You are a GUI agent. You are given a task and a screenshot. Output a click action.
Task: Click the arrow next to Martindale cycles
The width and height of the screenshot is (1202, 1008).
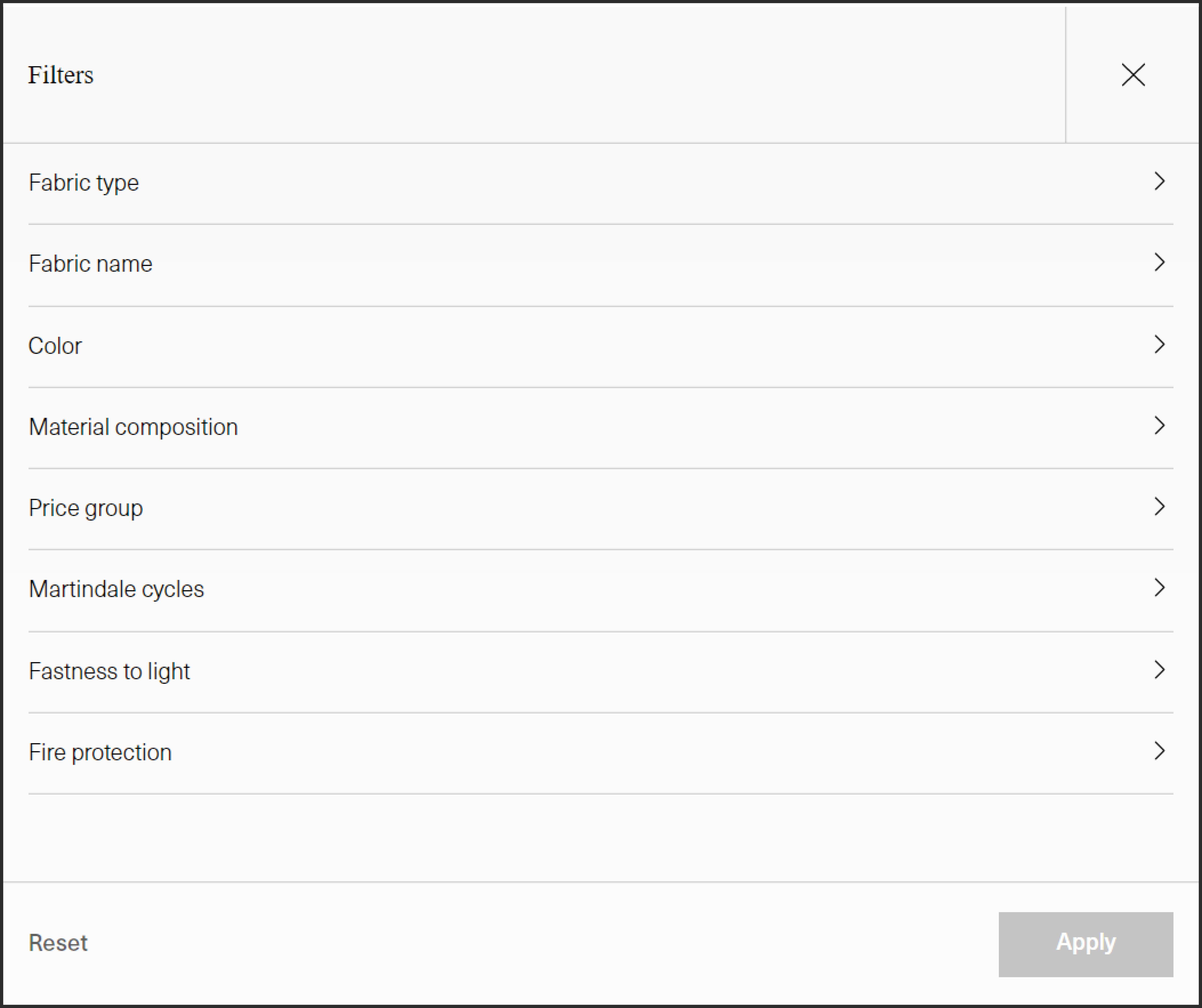pyautogui.click(x=1159, y=588)
